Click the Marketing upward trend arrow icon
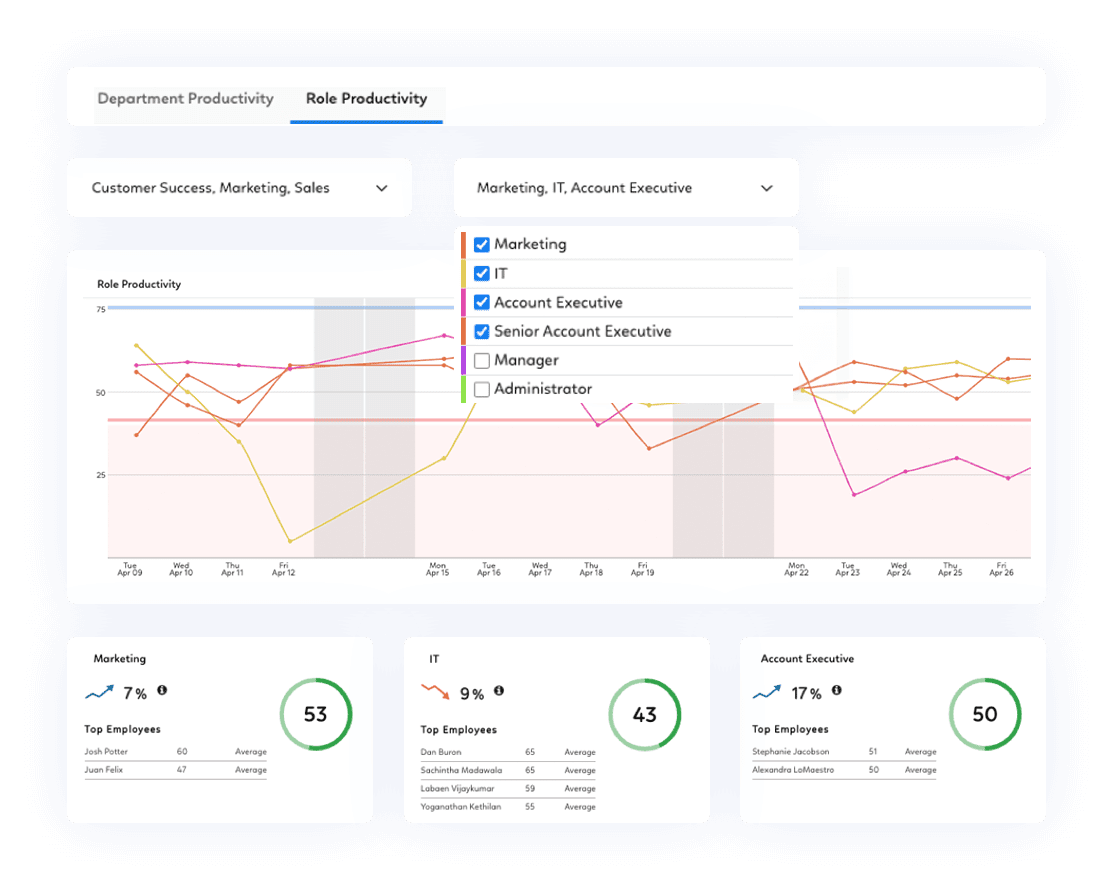The image size is (1114, 891). pyautogui.click(x=100, y=691)
